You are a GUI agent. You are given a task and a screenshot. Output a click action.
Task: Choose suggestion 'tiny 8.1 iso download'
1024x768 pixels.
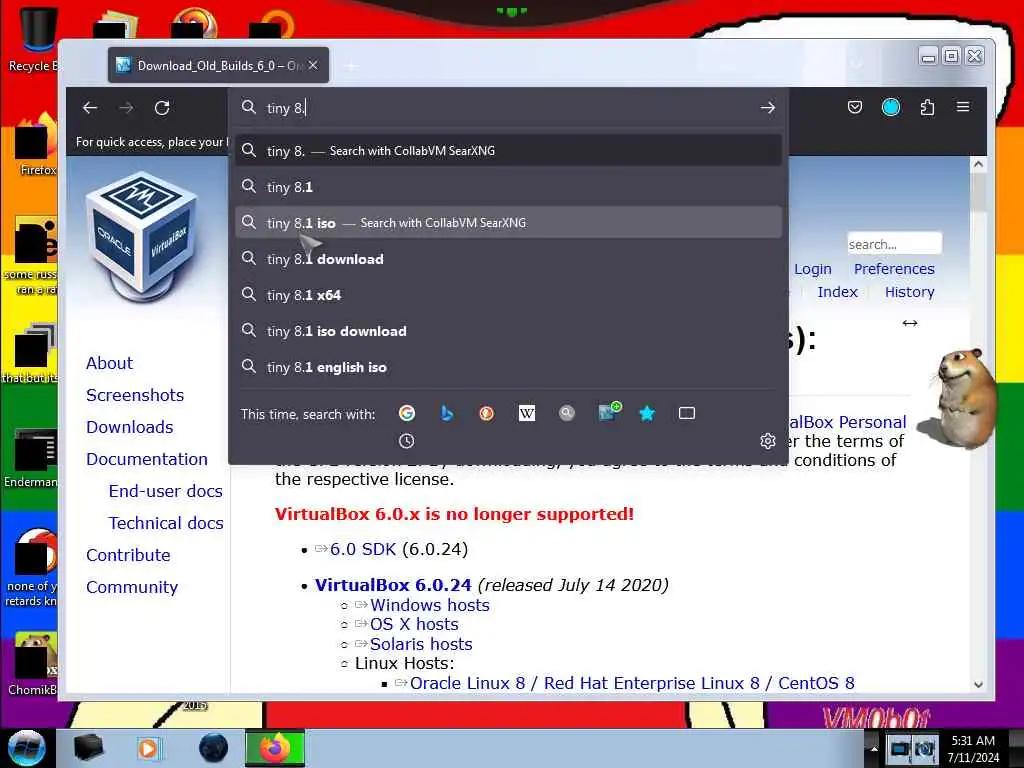[x=509, y=330]
